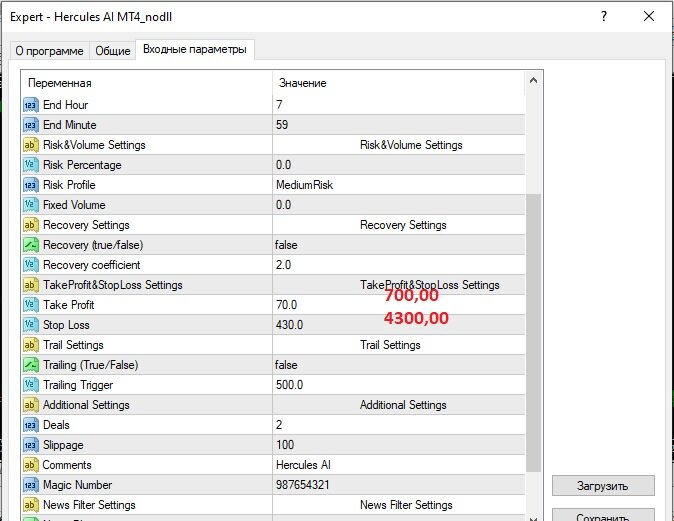This screenshot has width=674, height=521.
Task: Click the Значение column header
Action: [x=398, y=83]
